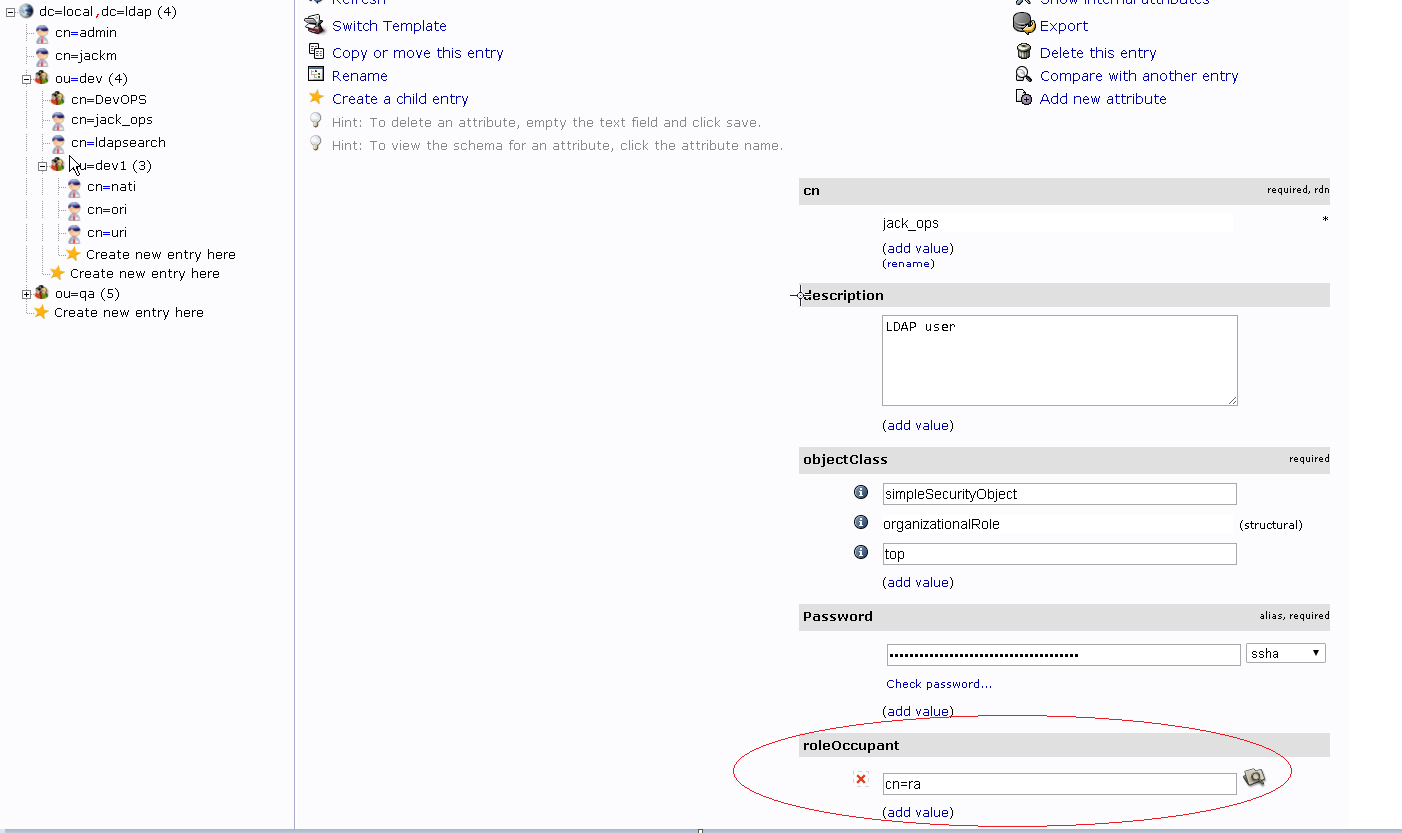Click info icon next to organizationalRole

tap(860, 522)
